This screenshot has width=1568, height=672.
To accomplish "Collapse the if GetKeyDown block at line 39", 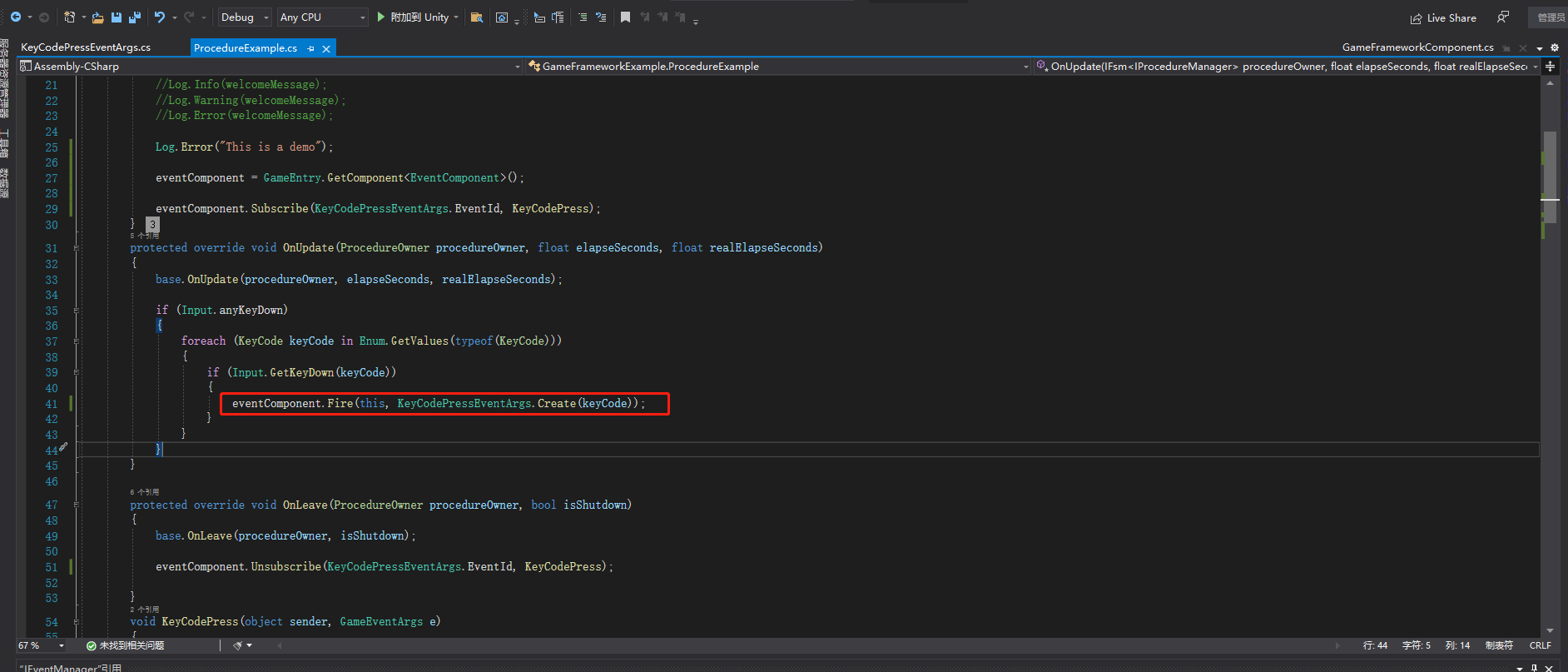I will pos(77,372).
